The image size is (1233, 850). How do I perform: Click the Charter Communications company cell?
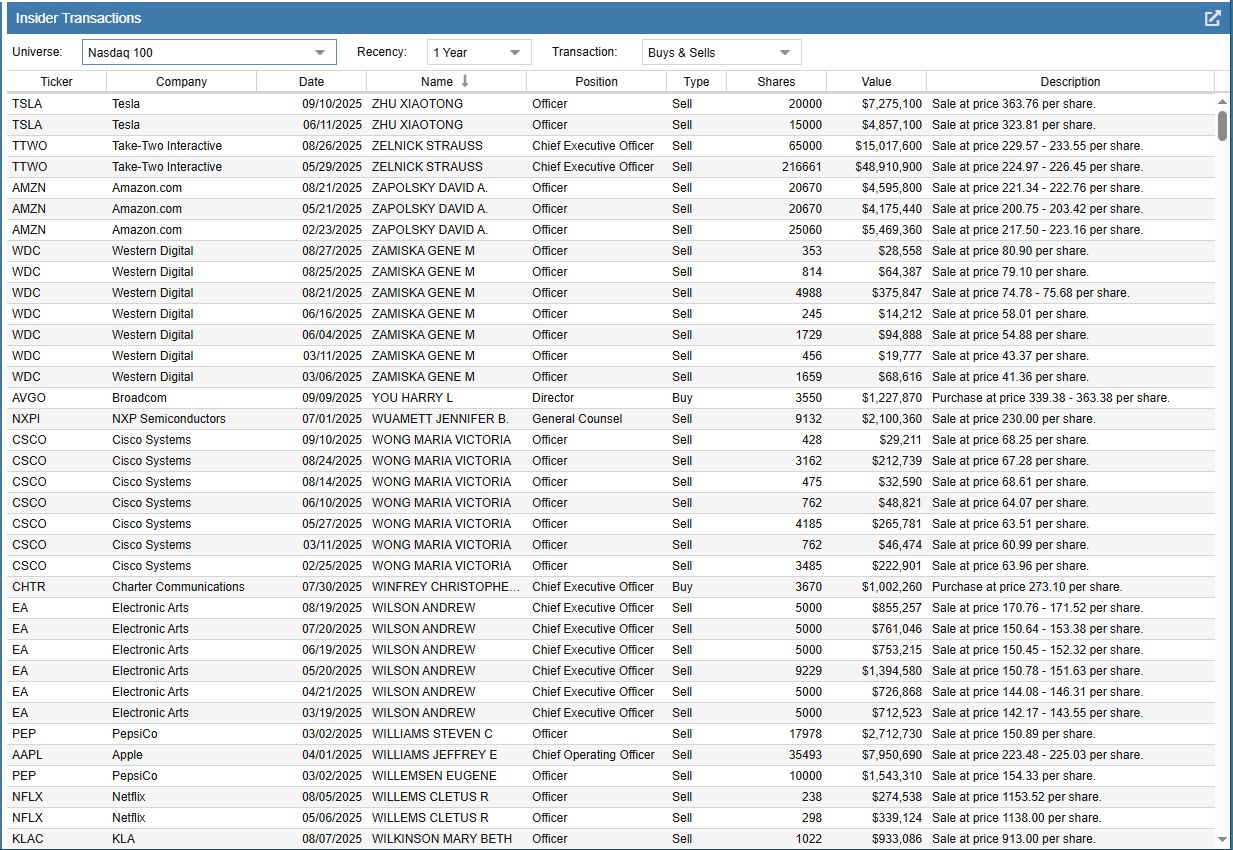tap(178, 587)
